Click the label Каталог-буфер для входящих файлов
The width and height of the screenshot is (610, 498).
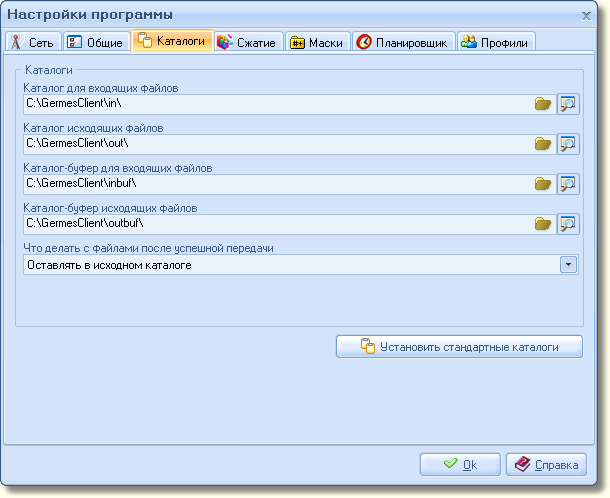tap(118, 168)
